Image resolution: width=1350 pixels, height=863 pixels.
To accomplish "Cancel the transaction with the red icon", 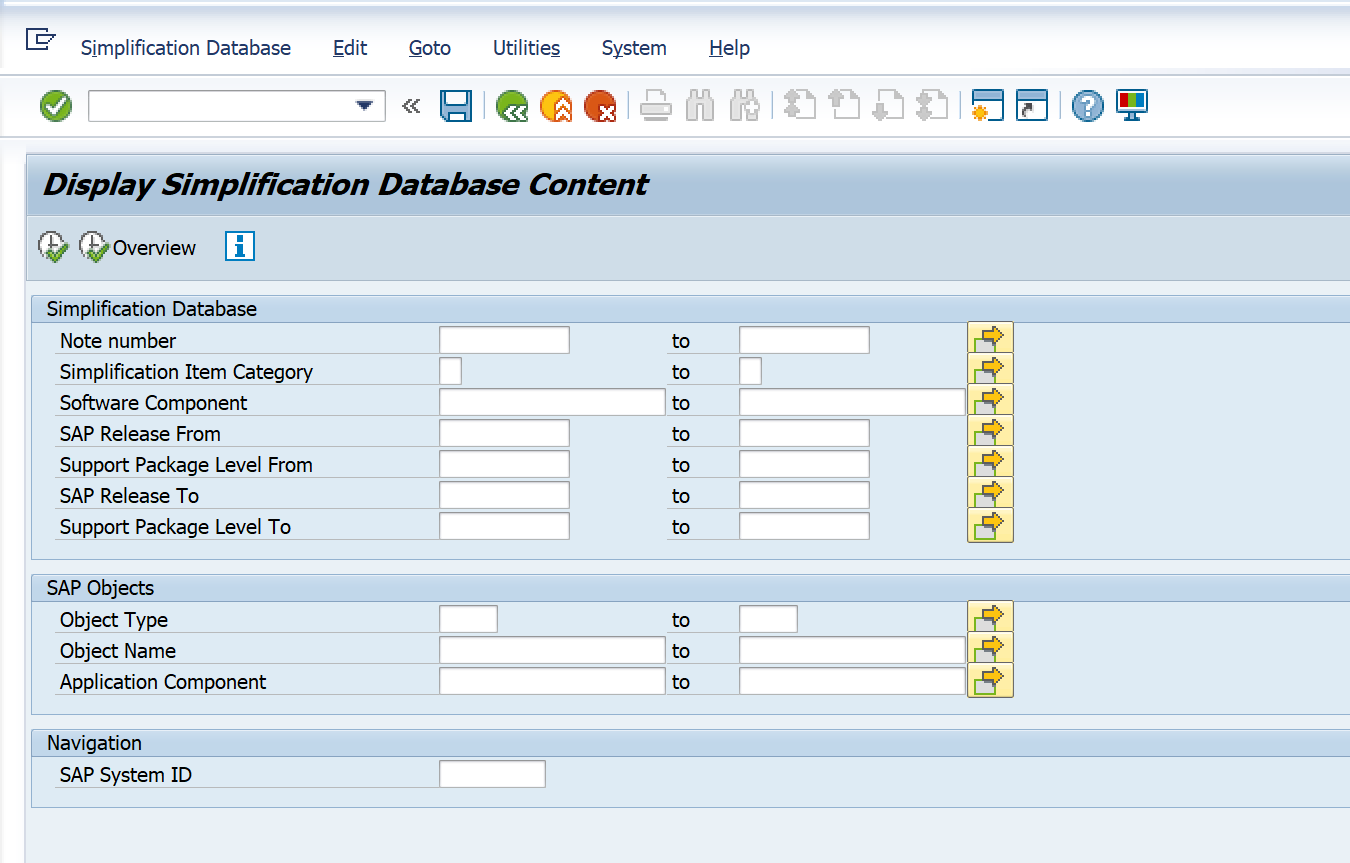I will [600, 105].
